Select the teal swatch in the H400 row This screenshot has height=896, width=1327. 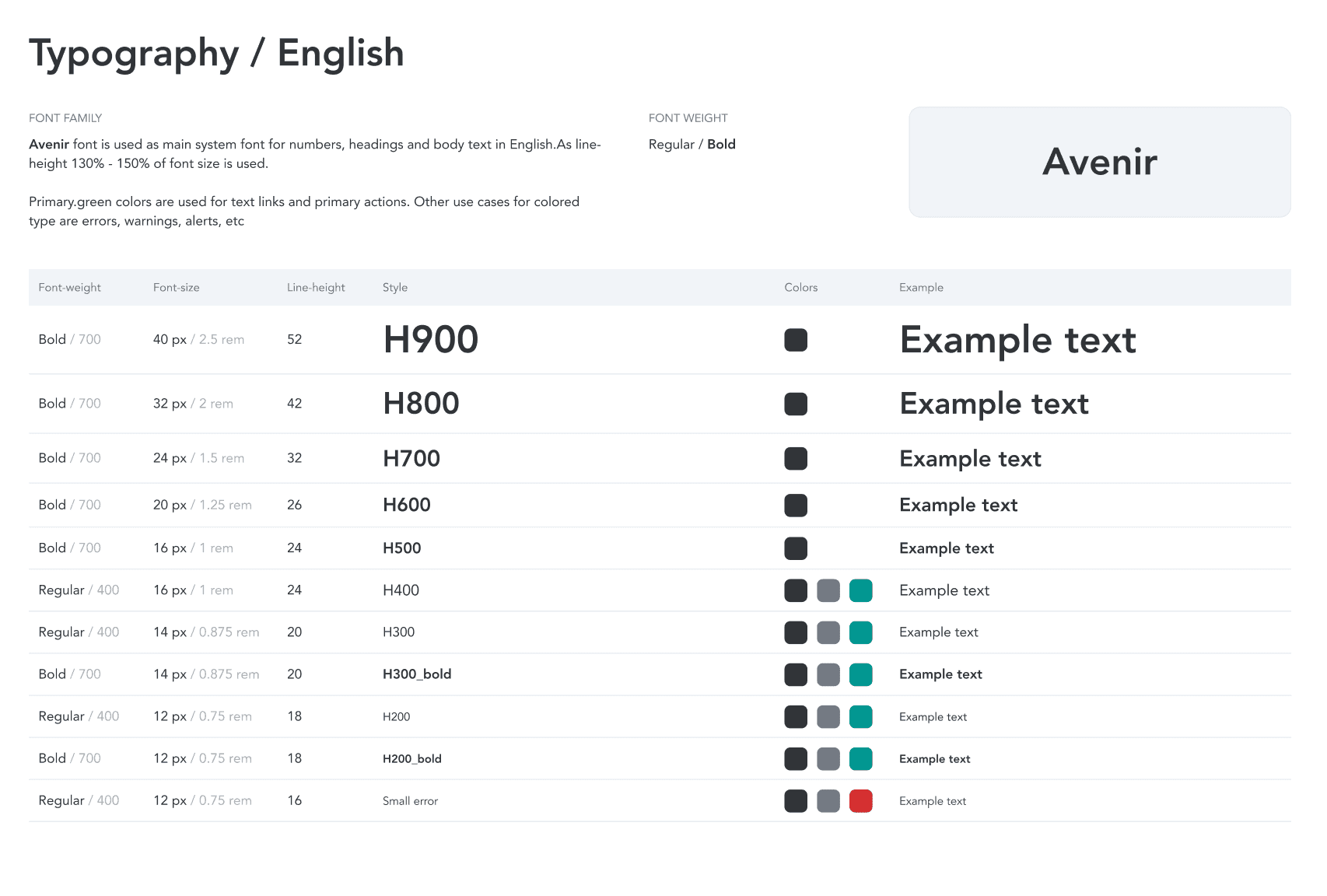(x=861, y=590)
